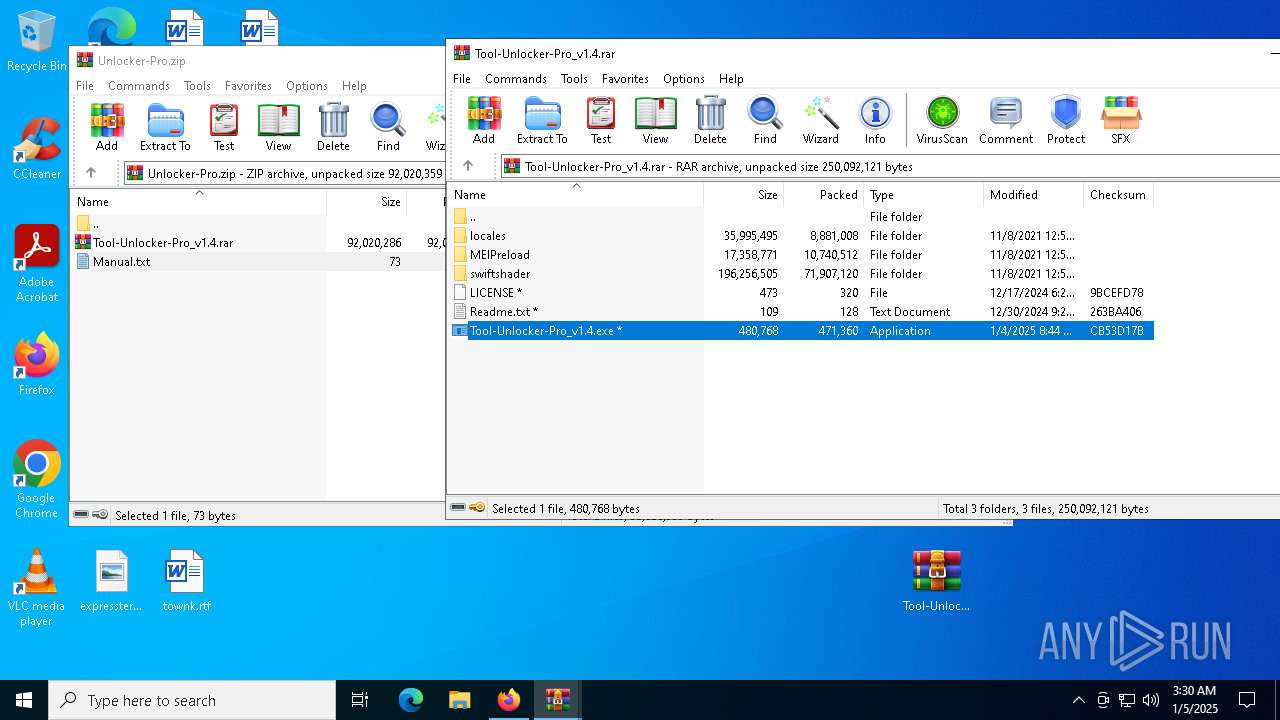Sort by Name column in RAR window
This screenshot has width=1280, height=720.
pyautogui.click(x=576, y=194)
